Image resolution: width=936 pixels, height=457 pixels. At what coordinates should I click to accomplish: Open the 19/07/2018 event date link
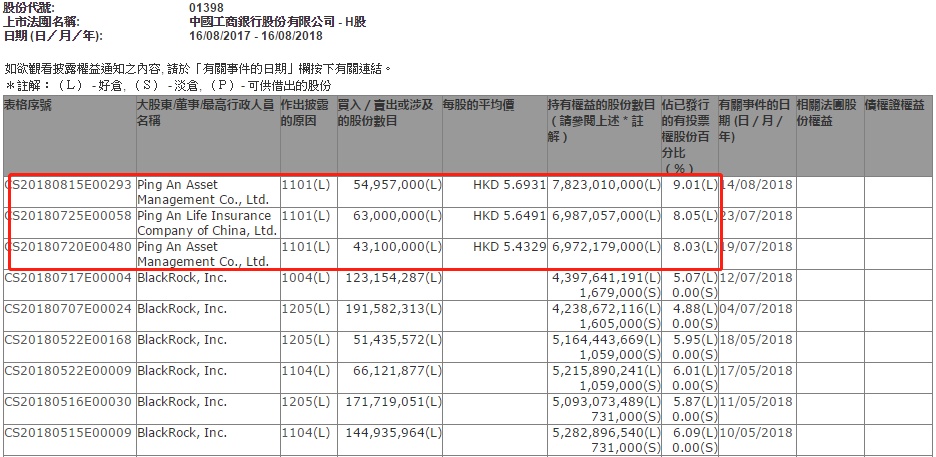[x=757, y=246]
